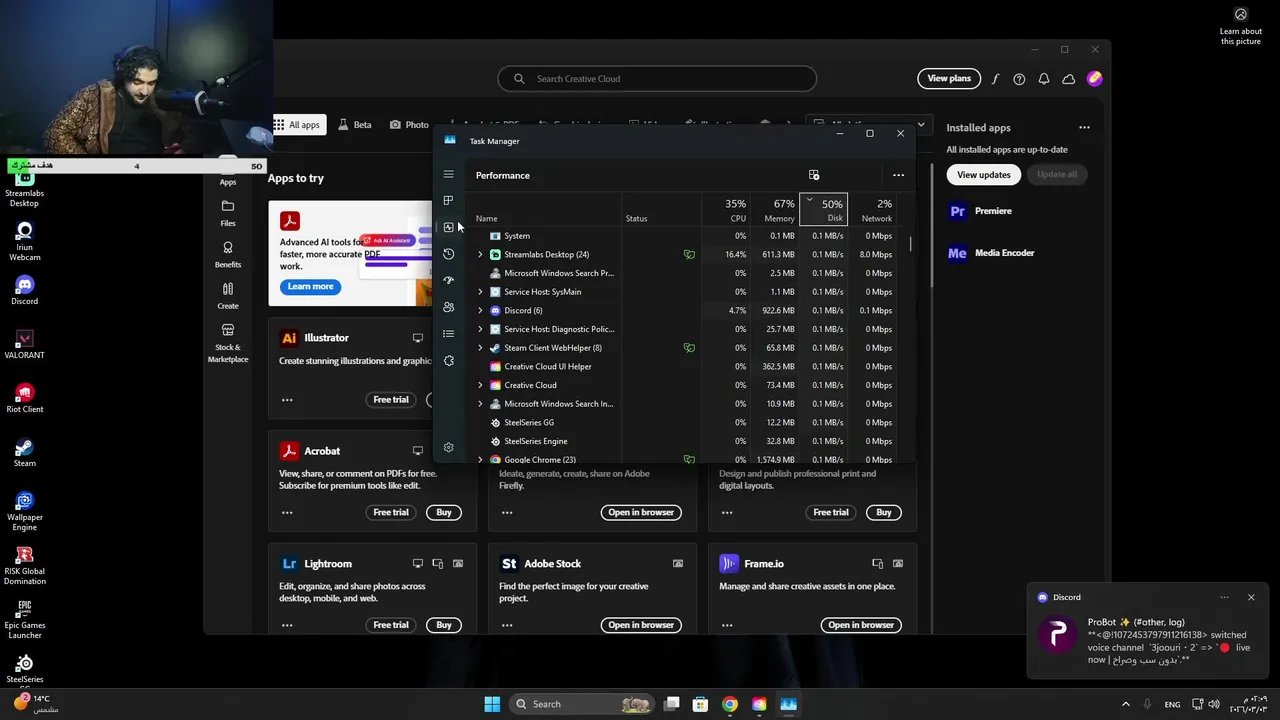1280x720 pixels.
Task: Click Open in browser for Frame.io
Action: pos(861,625)
